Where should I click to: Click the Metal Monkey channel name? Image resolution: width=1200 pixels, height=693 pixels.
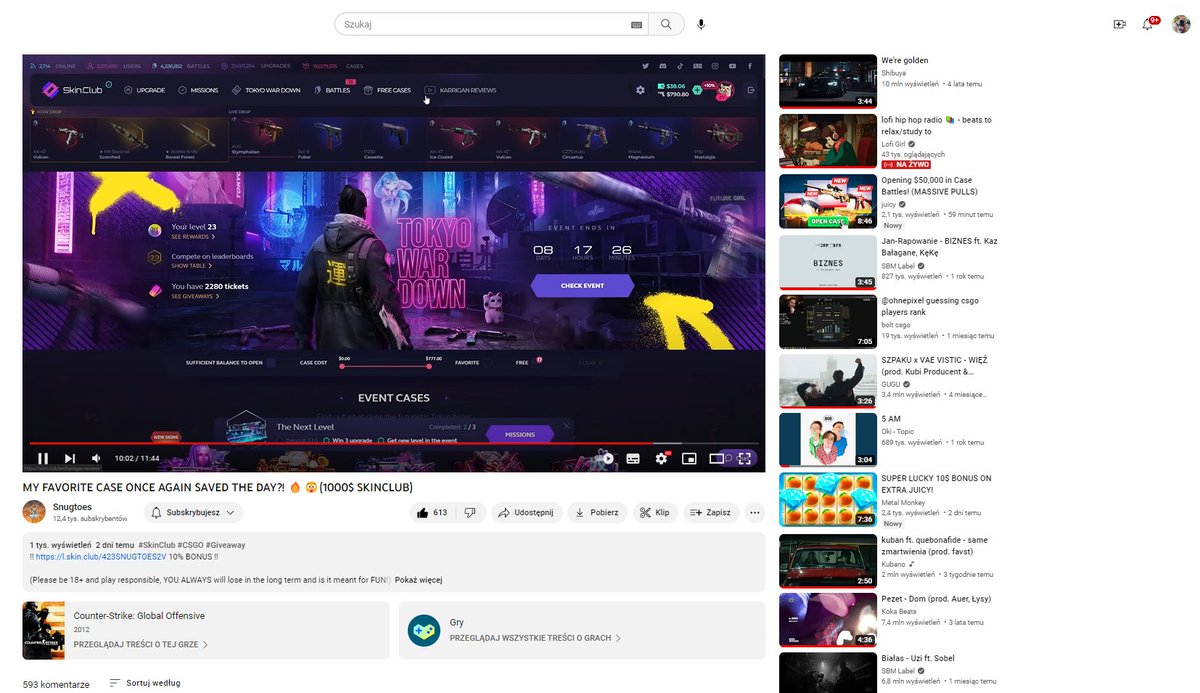905,502
